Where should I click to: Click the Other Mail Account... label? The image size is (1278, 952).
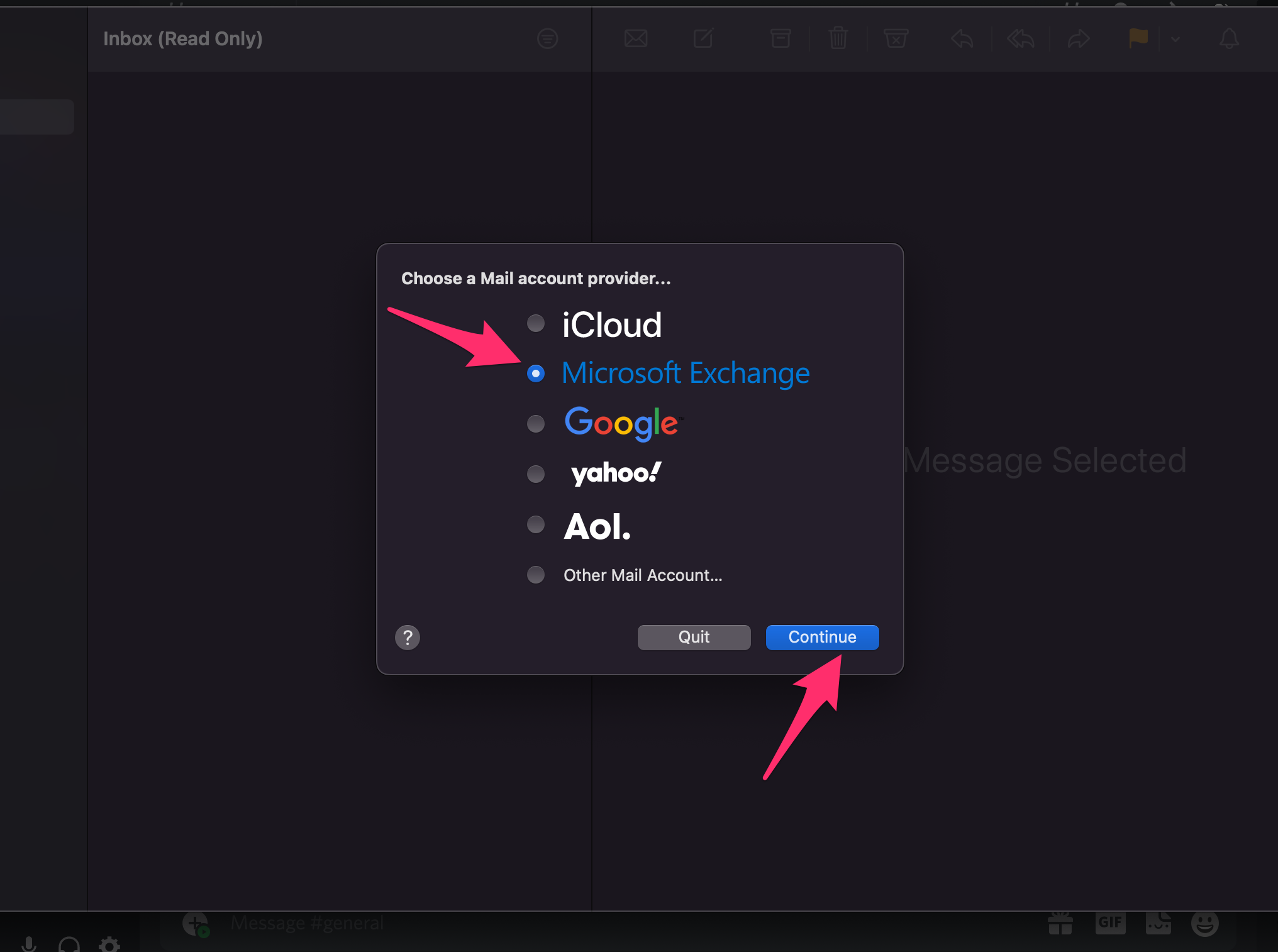pos(643,575)
